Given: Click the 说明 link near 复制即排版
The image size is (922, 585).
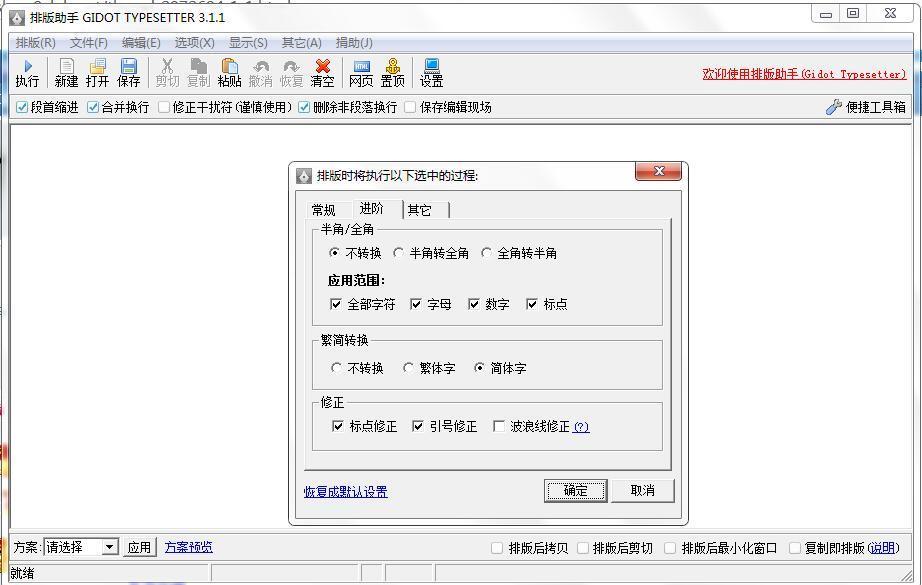Looking at the screenshot, I should [x=883, y=548].
